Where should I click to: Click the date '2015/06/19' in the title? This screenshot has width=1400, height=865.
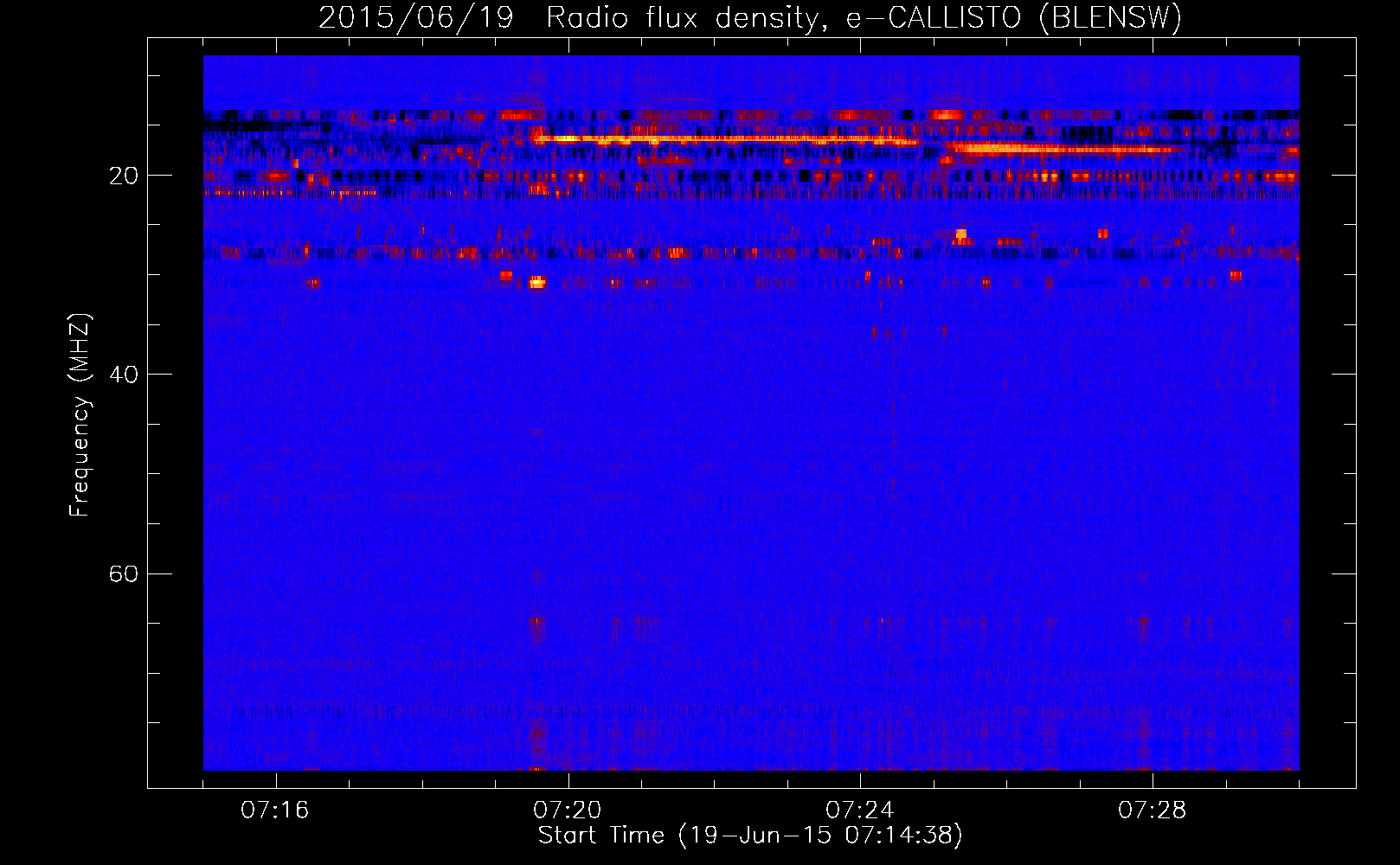(416, 18)
